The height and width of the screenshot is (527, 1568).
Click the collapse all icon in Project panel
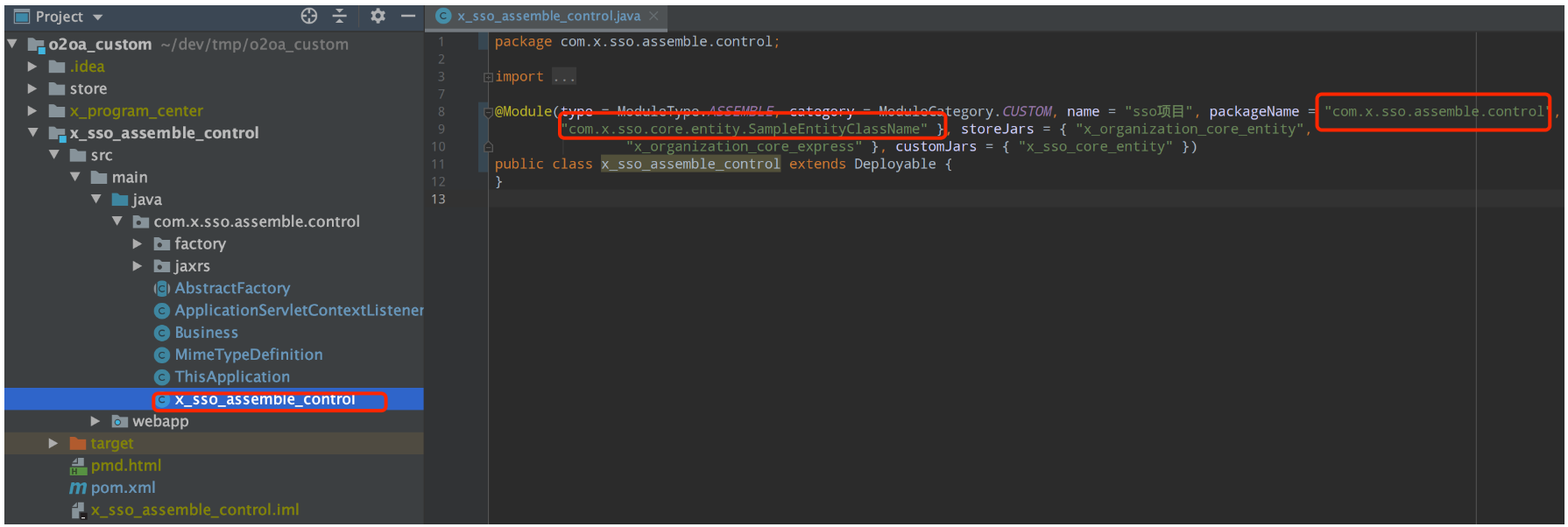click(340, 16)
